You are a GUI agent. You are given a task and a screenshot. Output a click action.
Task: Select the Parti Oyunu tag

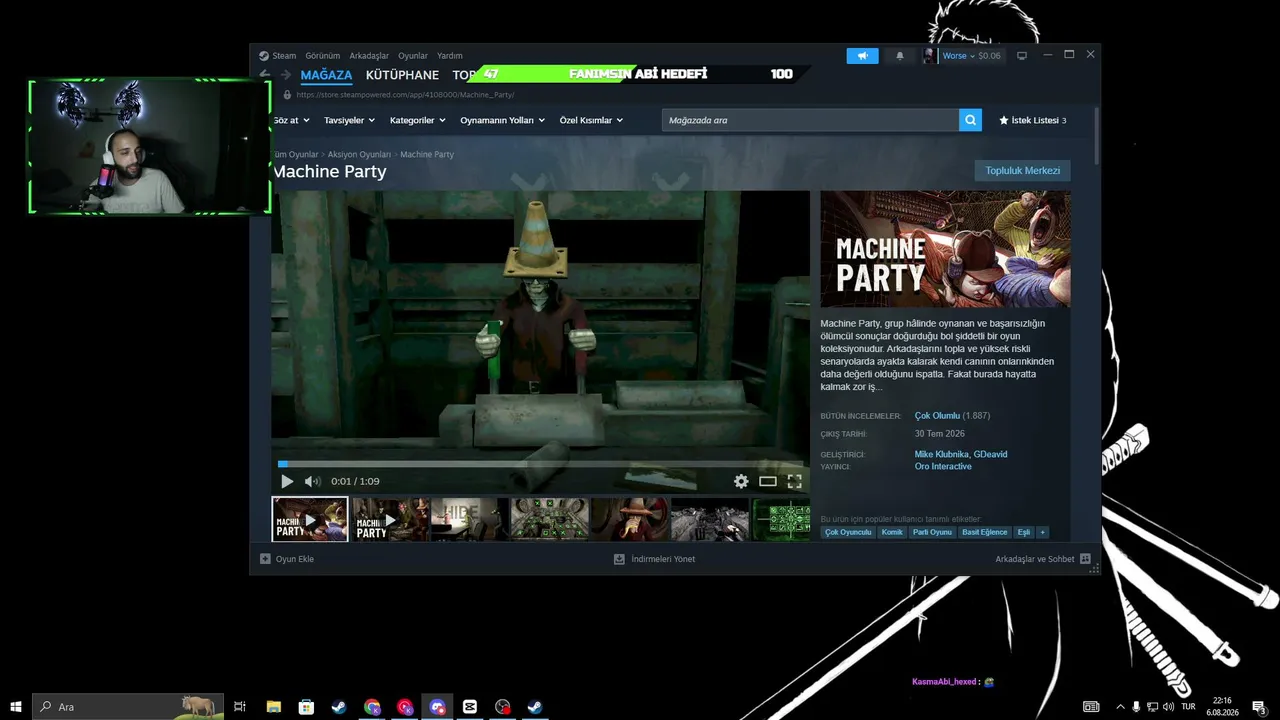[x=932, y=532]
